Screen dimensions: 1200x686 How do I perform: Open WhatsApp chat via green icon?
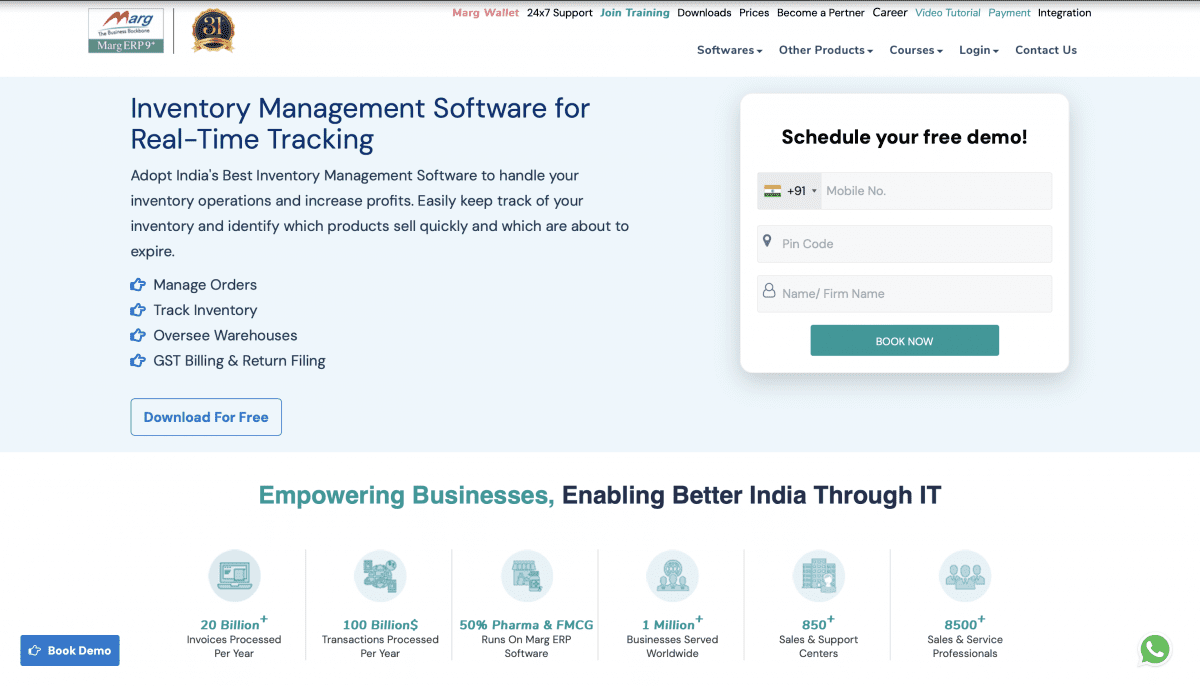click(x=1155, y=650)
